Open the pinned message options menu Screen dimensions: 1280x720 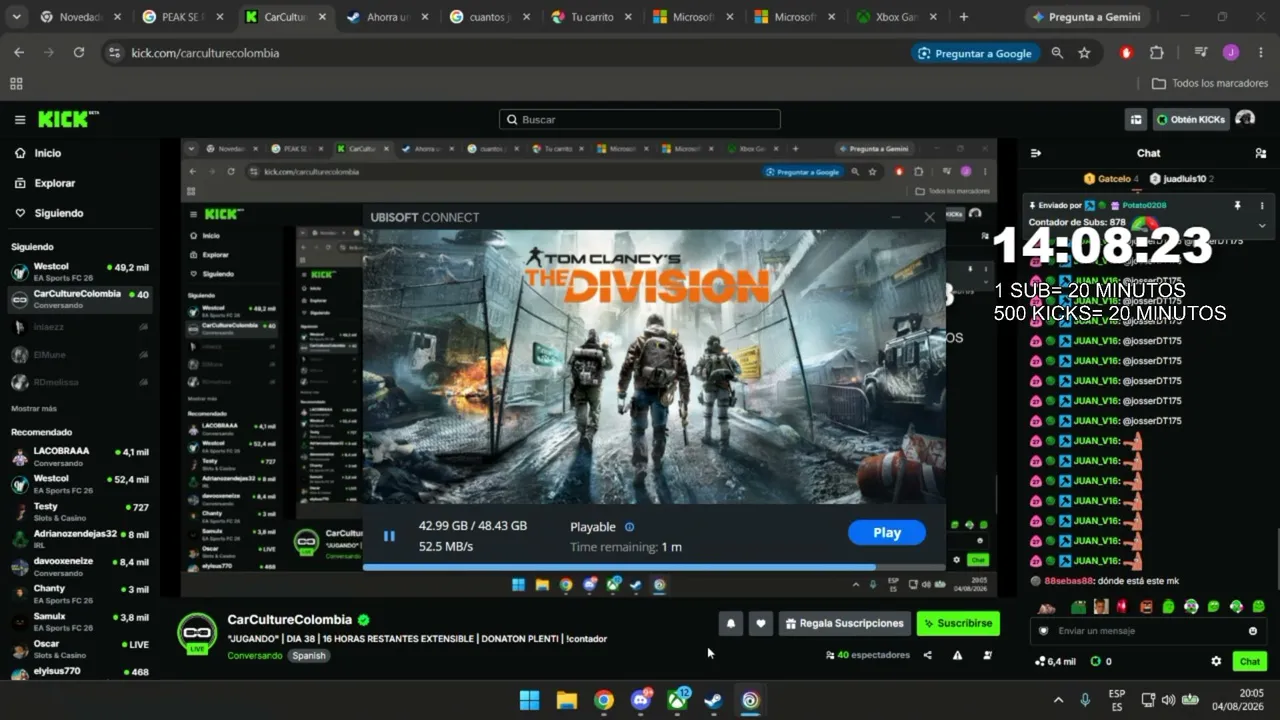click(1261, 205)
